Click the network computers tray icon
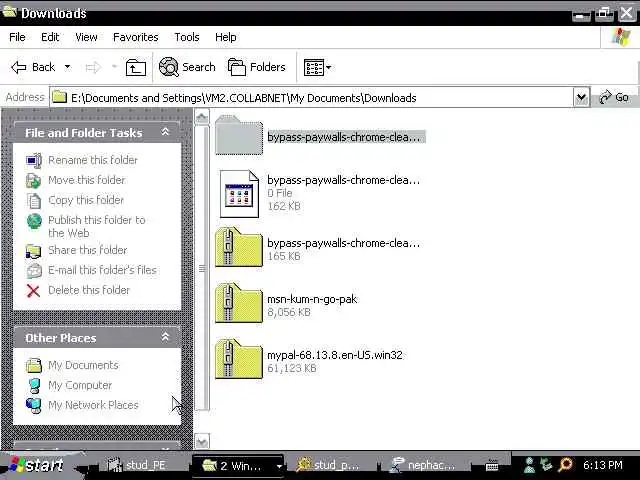The height and width of the screenshot is (480, 640). pyautogui.click(x=546, y=465)
